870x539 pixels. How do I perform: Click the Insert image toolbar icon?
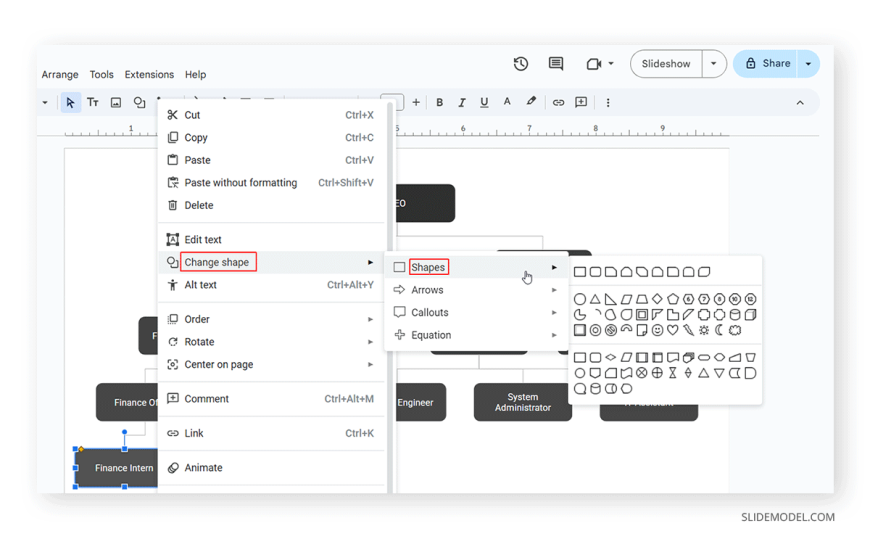tap(115, 102)
